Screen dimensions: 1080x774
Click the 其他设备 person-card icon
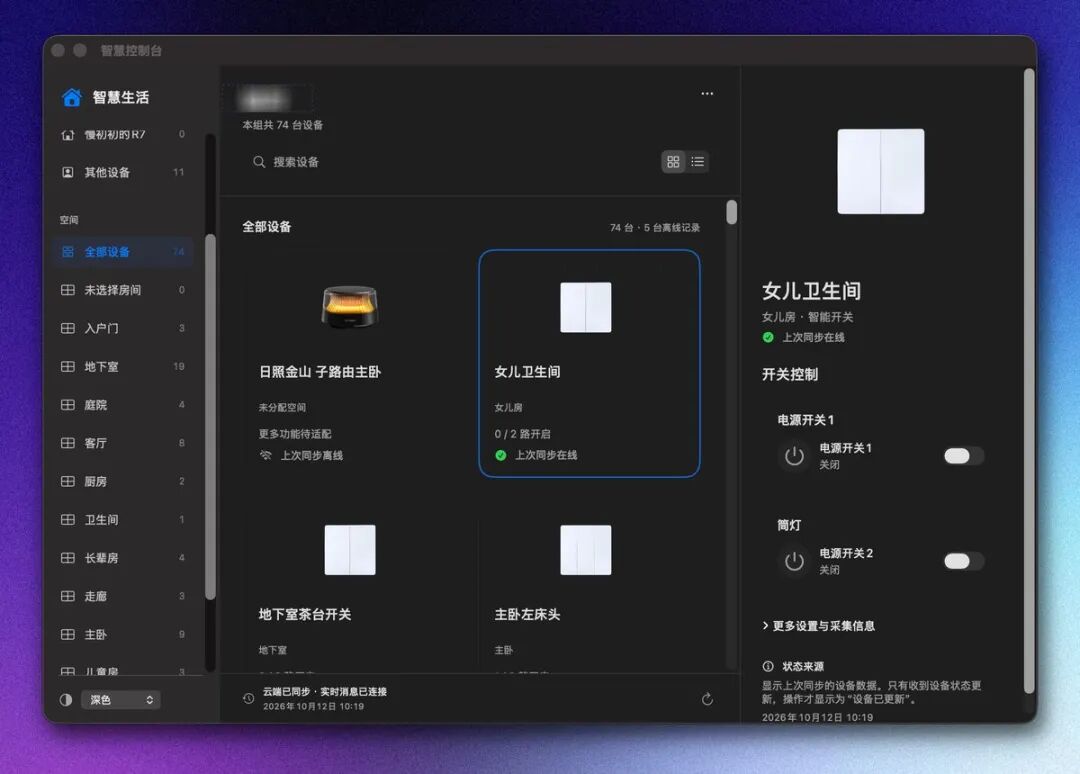68,172
